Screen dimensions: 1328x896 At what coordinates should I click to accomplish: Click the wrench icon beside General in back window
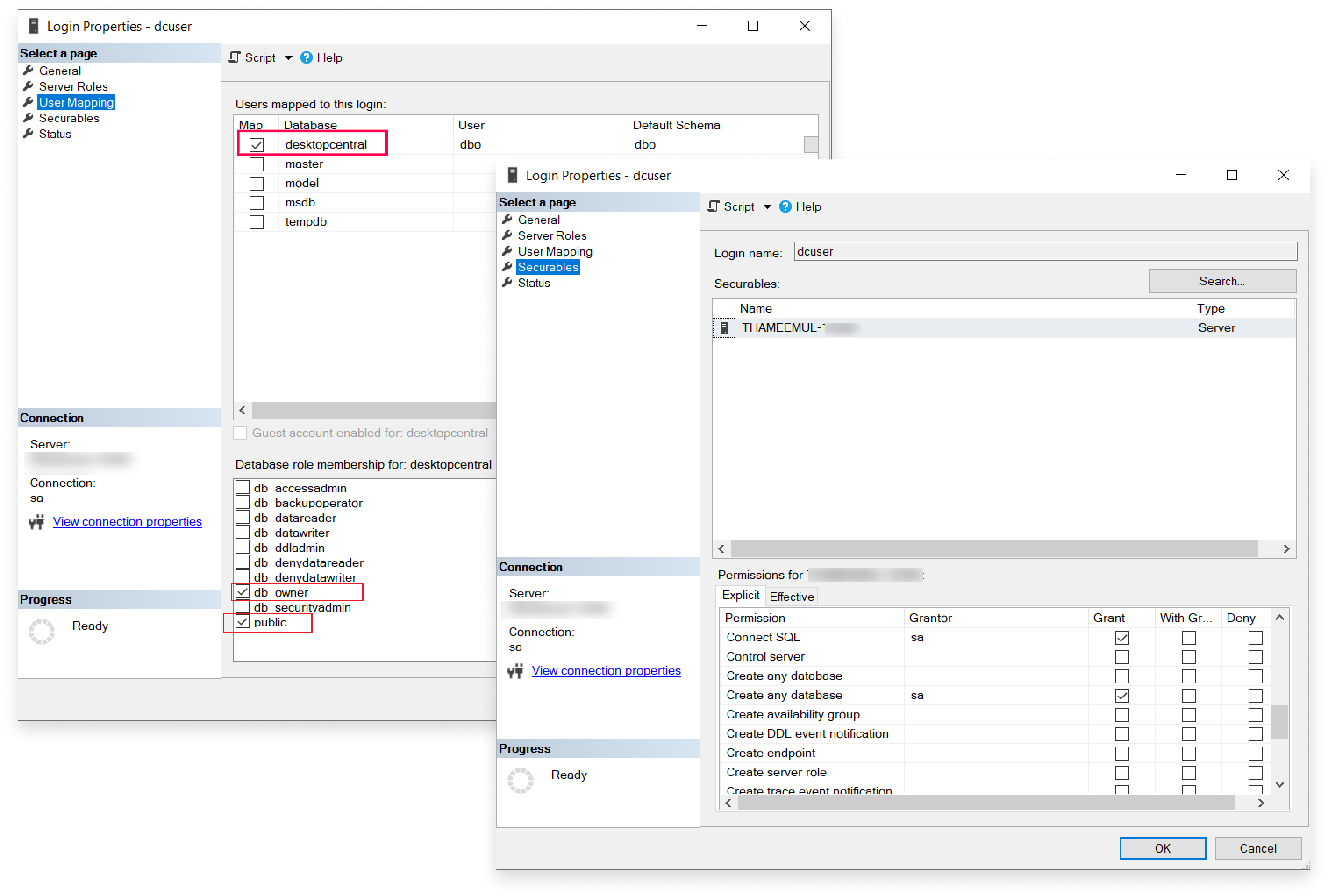click(28, 70)
